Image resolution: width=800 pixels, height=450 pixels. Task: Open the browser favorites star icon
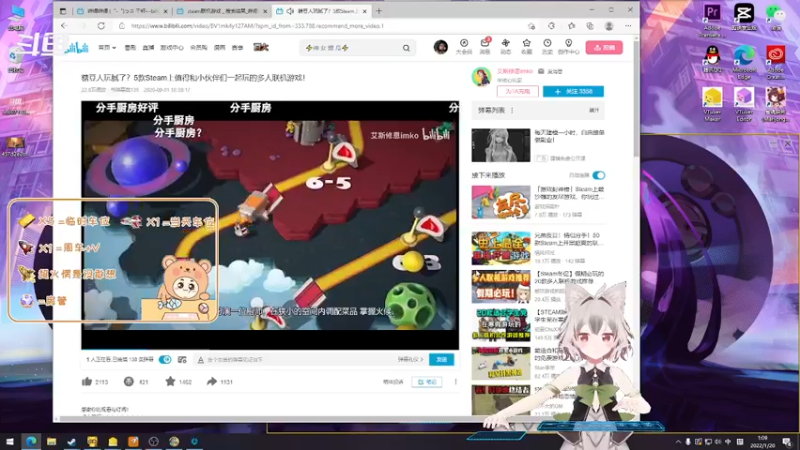[571, 26]
